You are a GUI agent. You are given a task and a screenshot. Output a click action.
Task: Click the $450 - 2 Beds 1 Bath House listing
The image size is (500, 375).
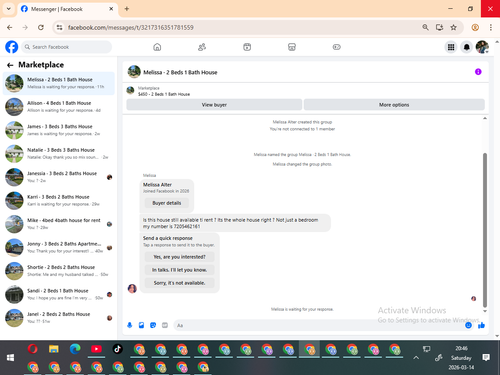[x=164, y=94]
